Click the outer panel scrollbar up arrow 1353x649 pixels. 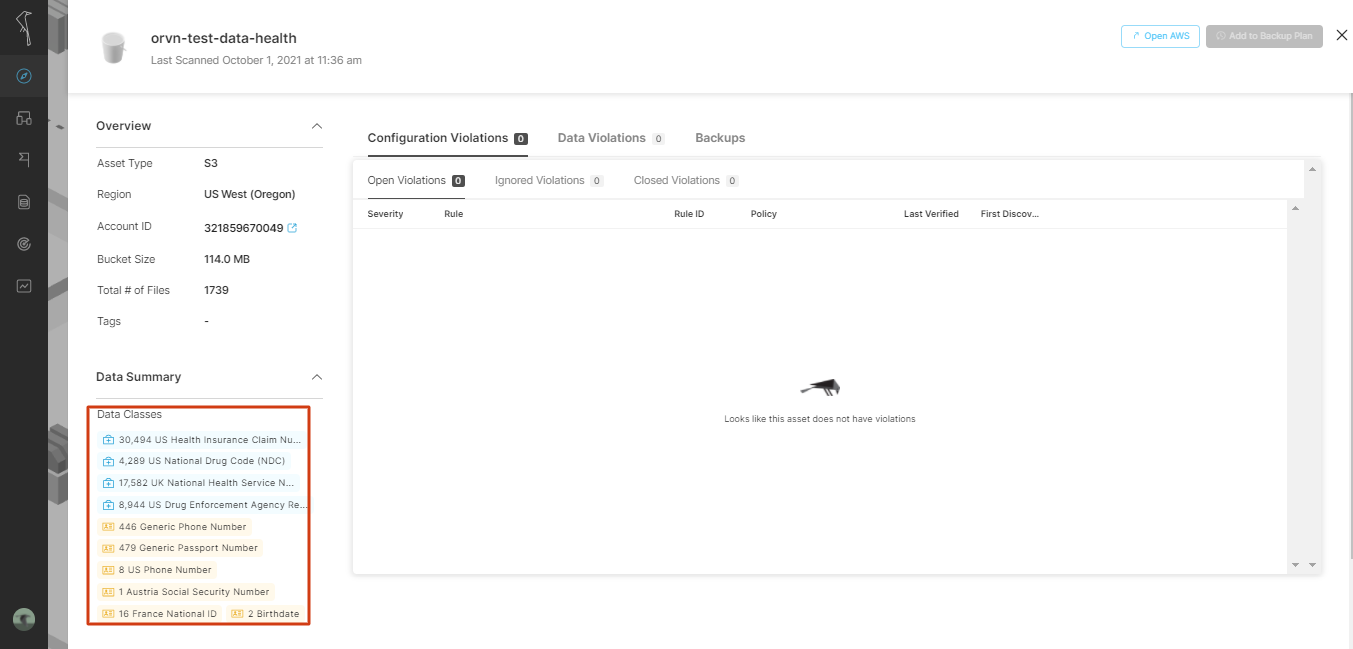pos(1312,169)
